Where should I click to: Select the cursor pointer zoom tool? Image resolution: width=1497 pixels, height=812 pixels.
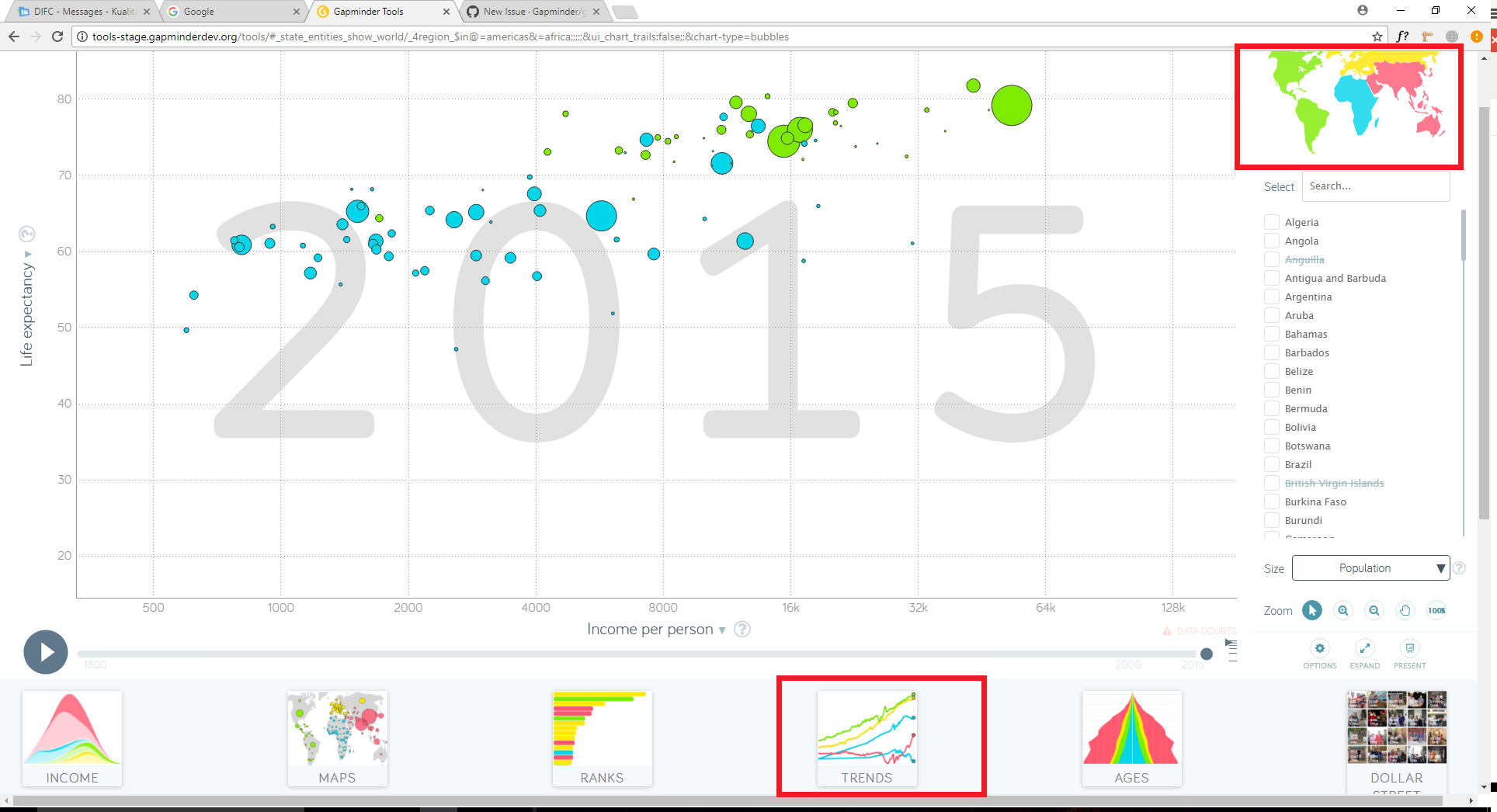coord(1311,610)
